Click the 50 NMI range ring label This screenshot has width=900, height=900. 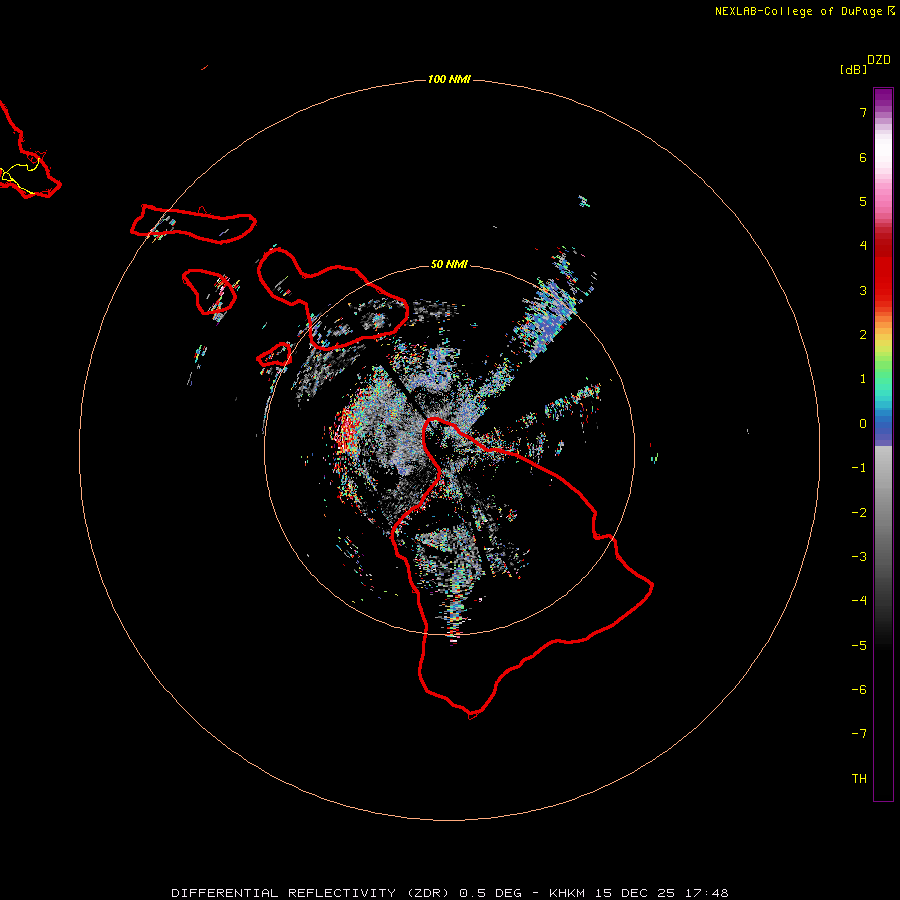click(449, 264)
